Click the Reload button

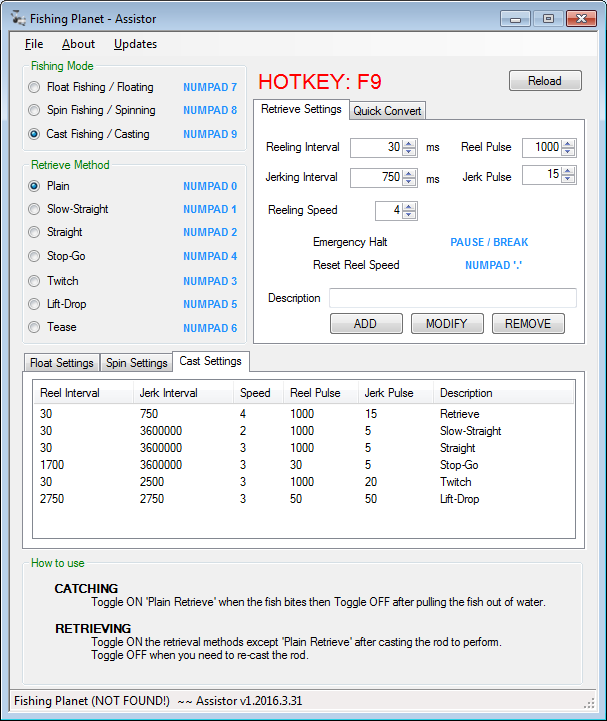[545, 81]
